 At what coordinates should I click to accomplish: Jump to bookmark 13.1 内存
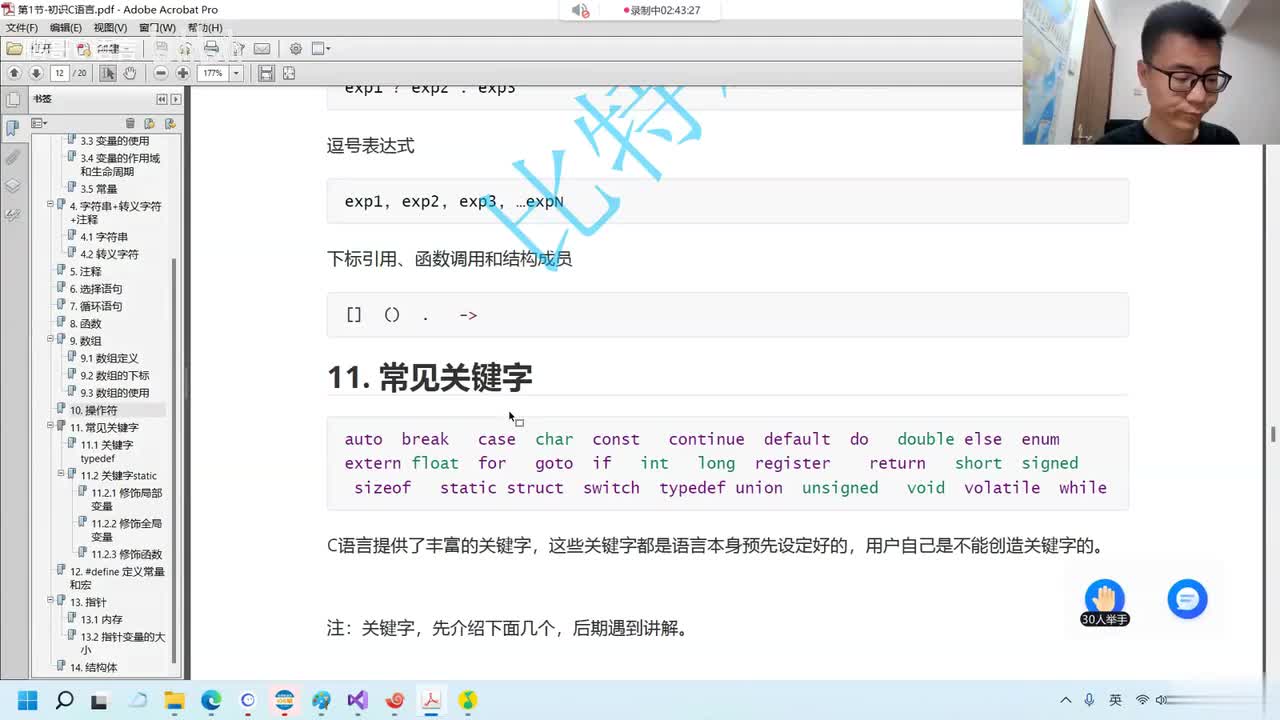[102, 619]
